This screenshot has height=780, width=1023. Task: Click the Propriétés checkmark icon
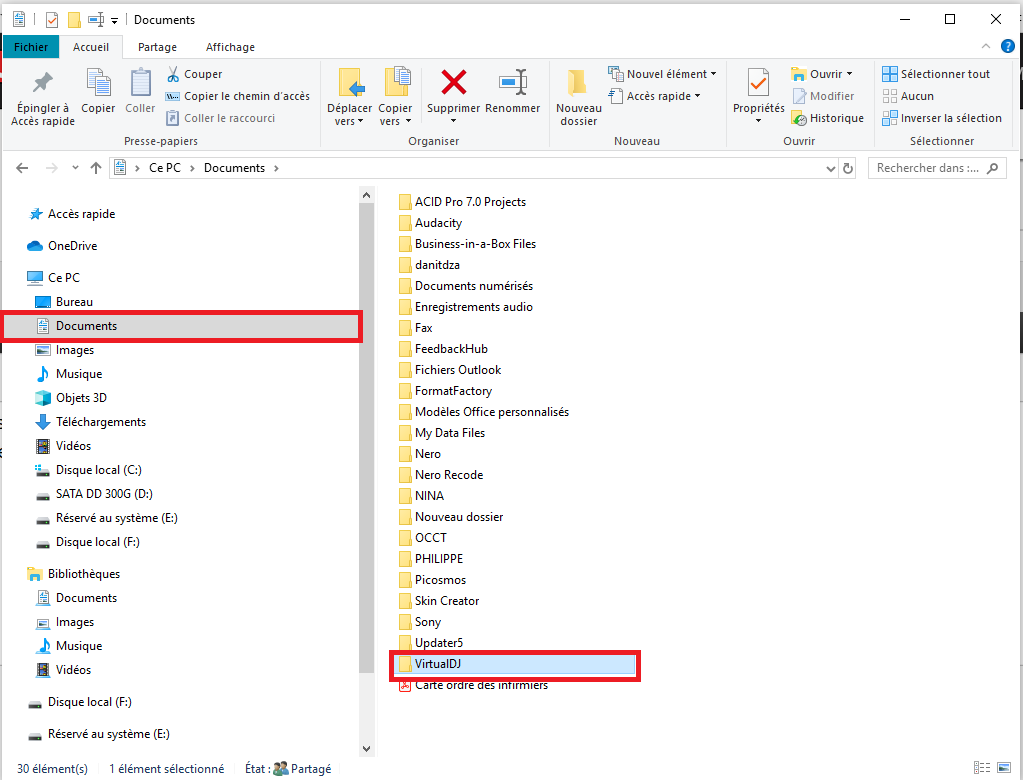pyautogui.click(x=758, y=83)
